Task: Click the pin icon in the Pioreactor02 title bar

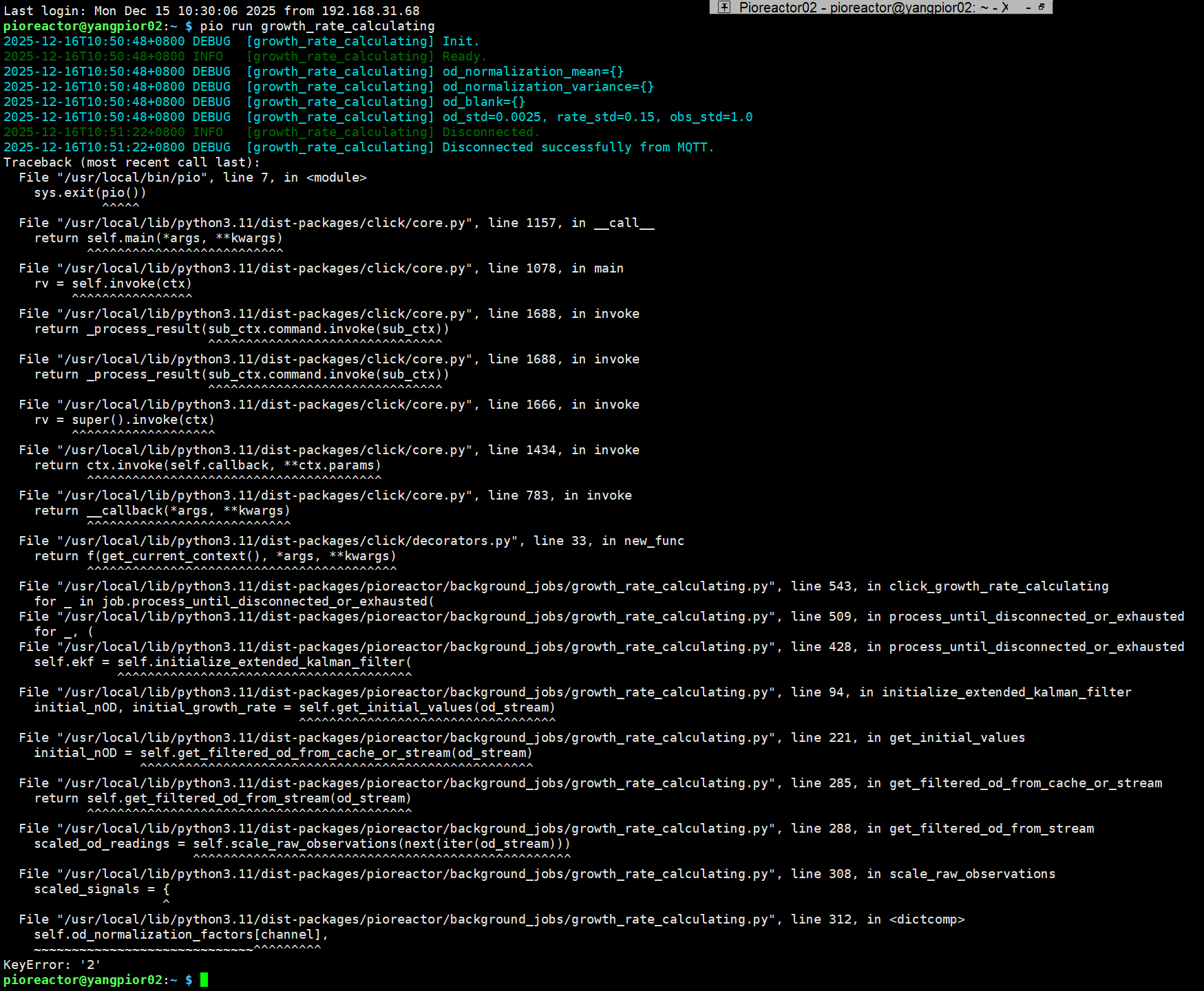Action: tap(724, 8)
